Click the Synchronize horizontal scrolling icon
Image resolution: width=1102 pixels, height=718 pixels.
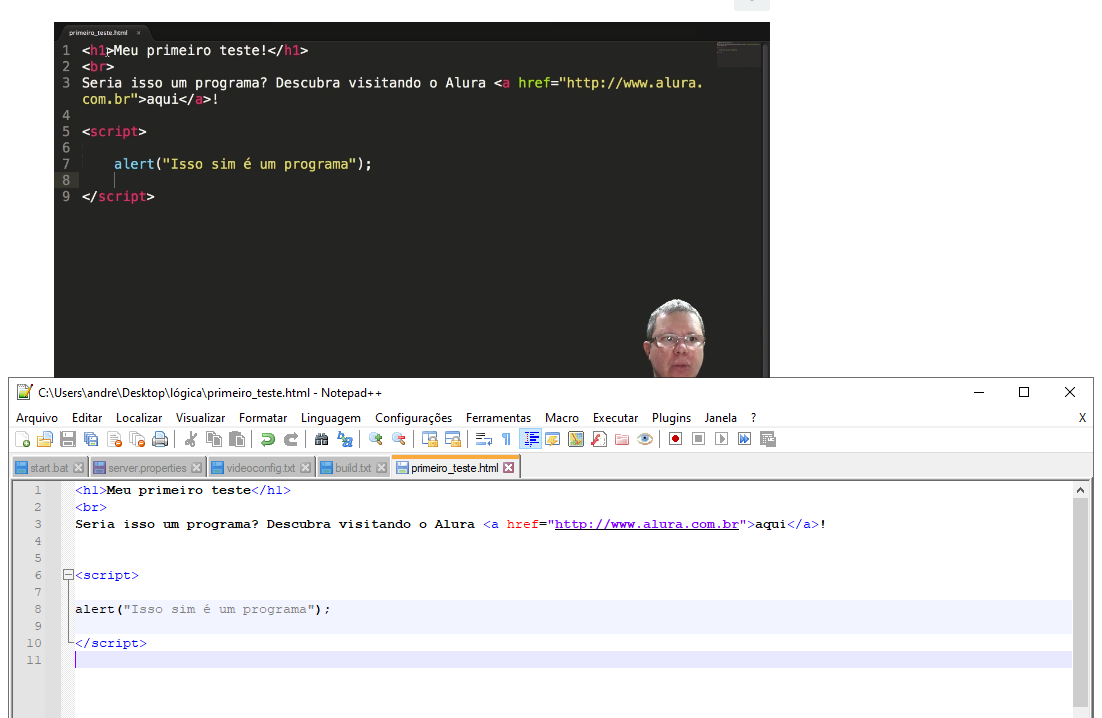point(453,439)
